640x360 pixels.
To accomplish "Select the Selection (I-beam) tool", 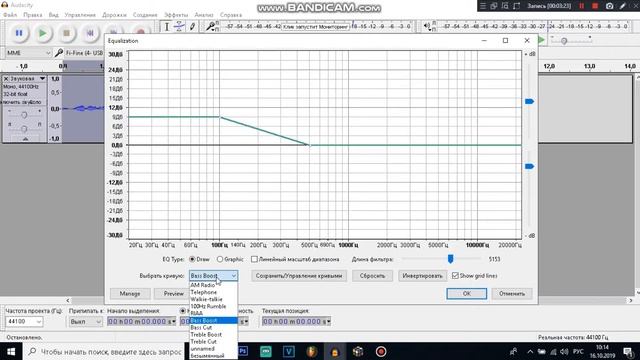I will pyautogui.click(x=167, y=27).
